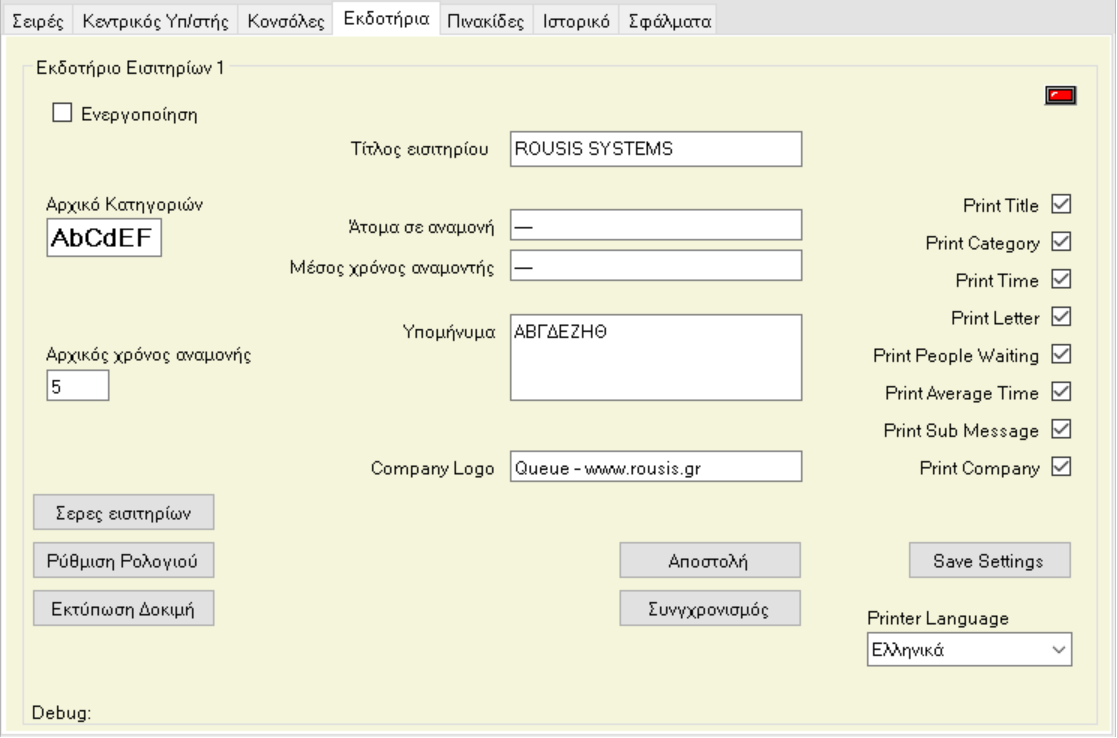Toggle the Print Company checkbox
1117x738 pixels.
[x=1062, y=466]
